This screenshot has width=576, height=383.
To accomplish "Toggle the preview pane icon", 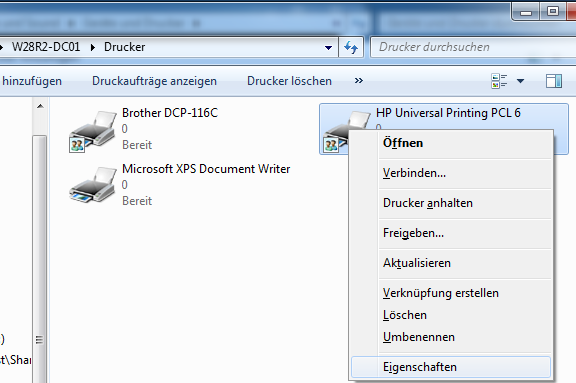I will click(554, 81).
